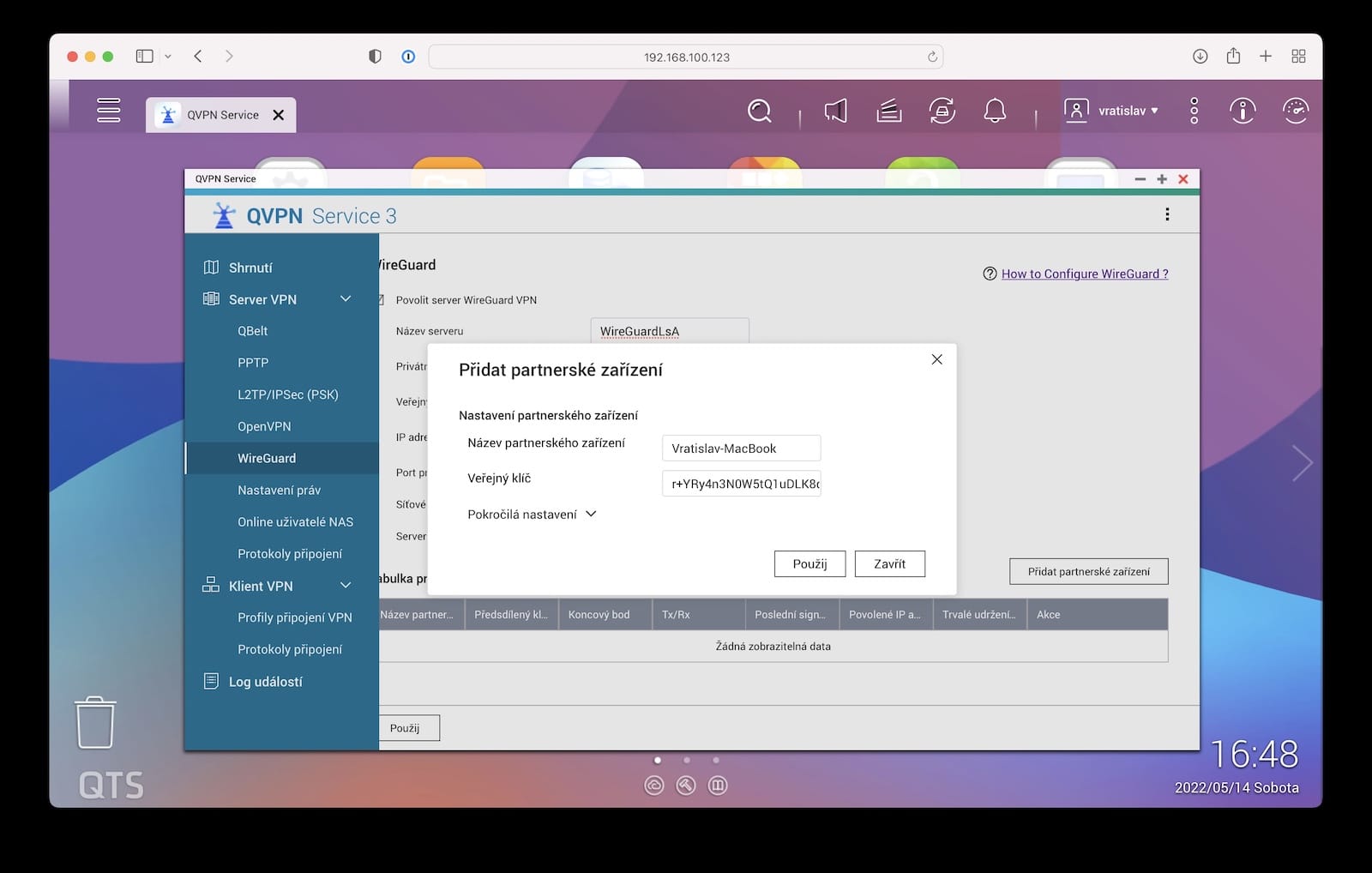Screen dimensions: 1372x873
Task: Click Použij in the dialog
Action: (809, 563)
